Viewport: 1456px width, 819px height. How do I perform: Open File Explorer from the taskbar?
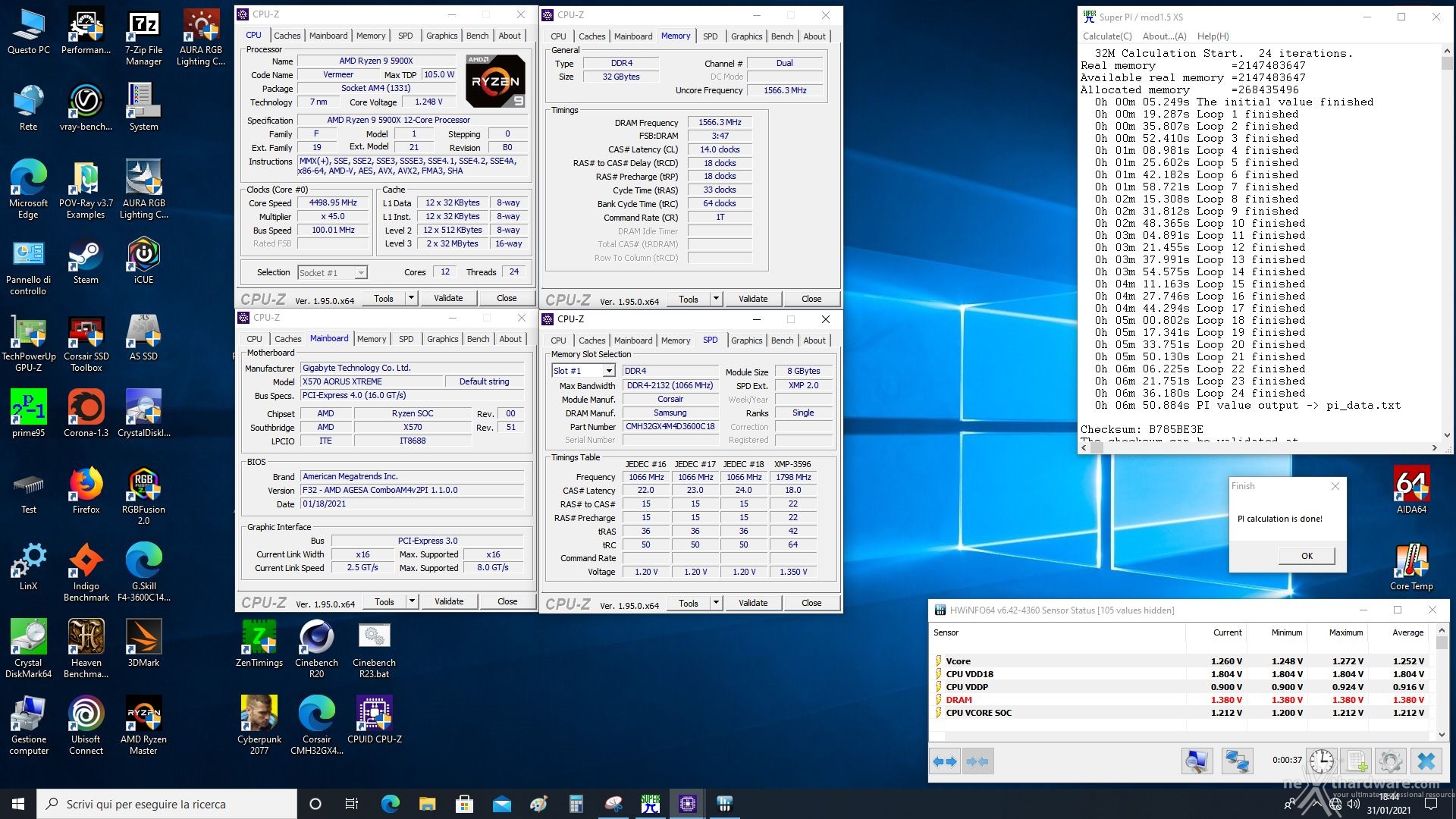coord(427,804)
